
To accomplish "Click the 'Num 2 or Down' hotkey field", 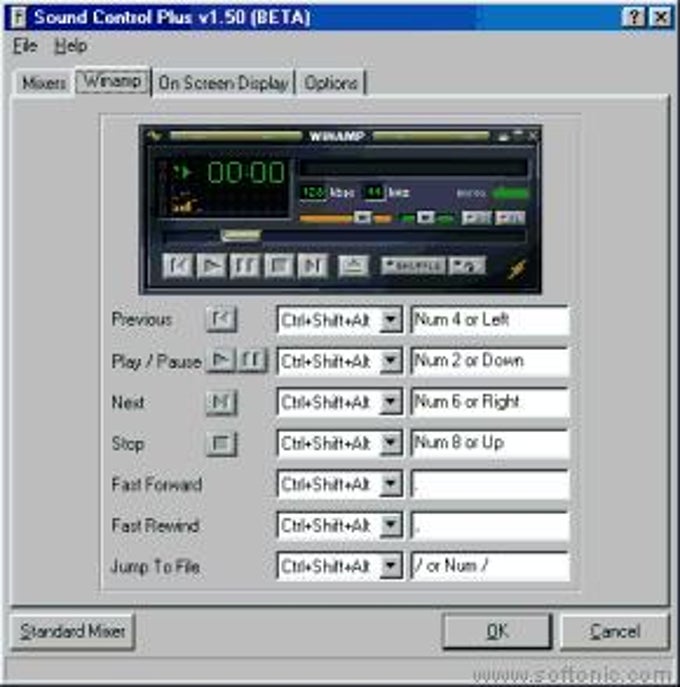I will (x=490, y=361).
